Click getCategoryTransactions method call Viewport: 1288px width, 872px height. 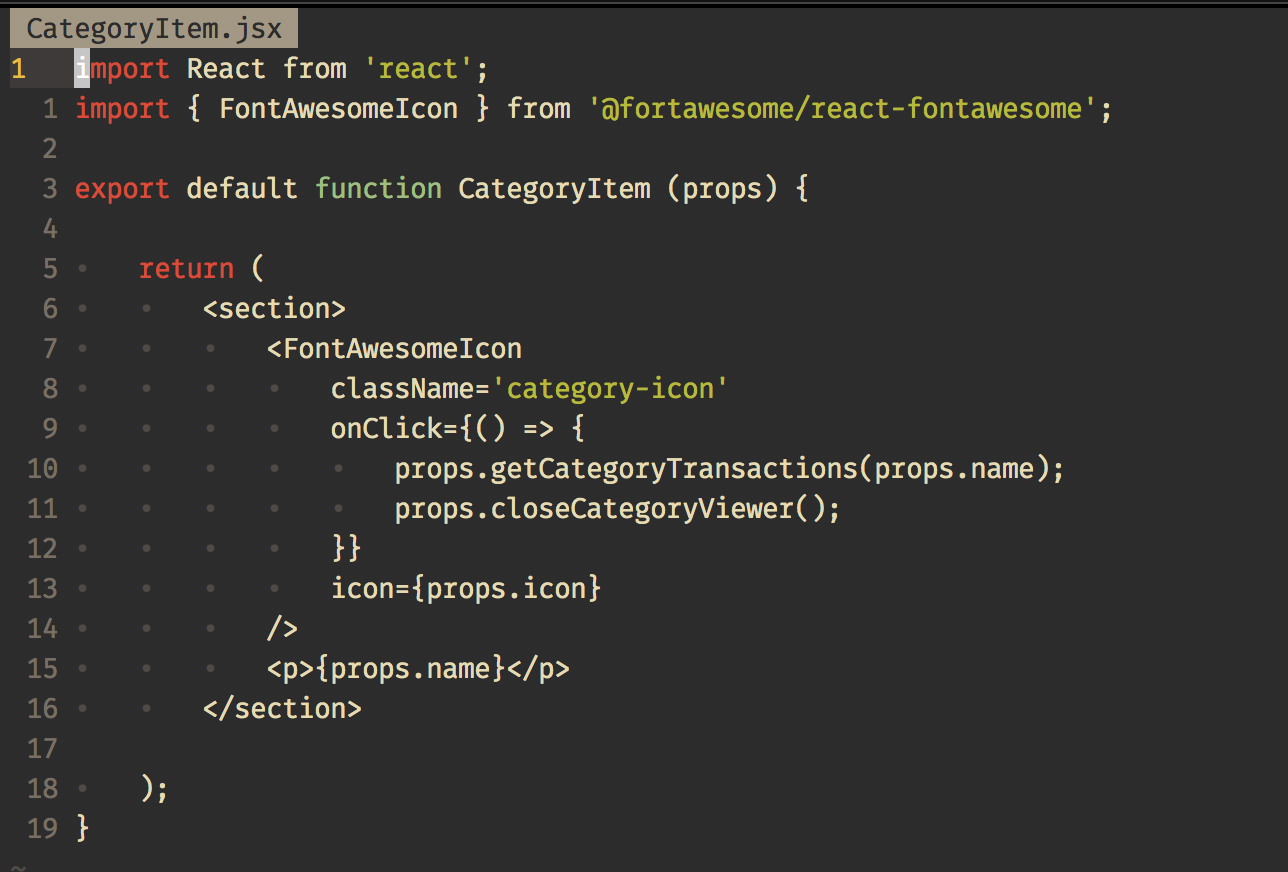click(674, 468)
